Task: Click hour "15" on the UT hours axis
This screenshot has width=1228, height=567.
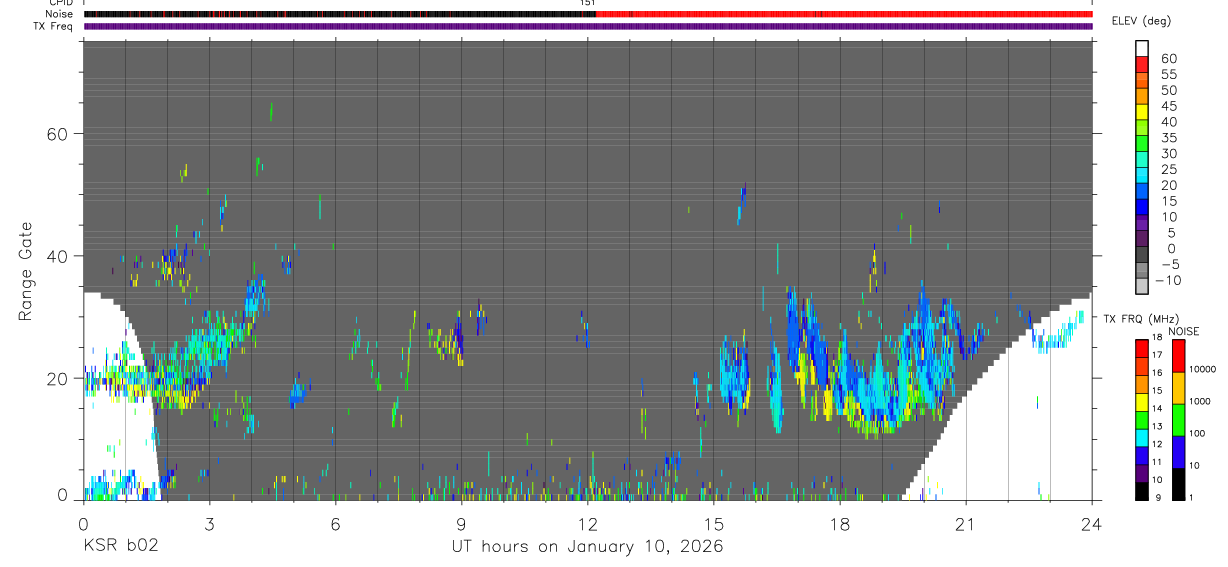Action: [714, 523]
